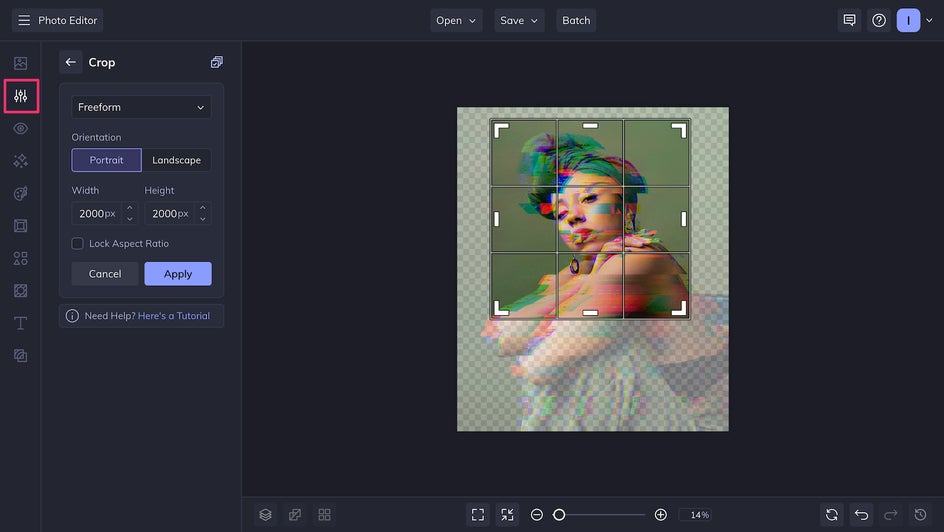Click the right-edge crop handle
Viewport: 944px width, 532px height.
[684, 219]
